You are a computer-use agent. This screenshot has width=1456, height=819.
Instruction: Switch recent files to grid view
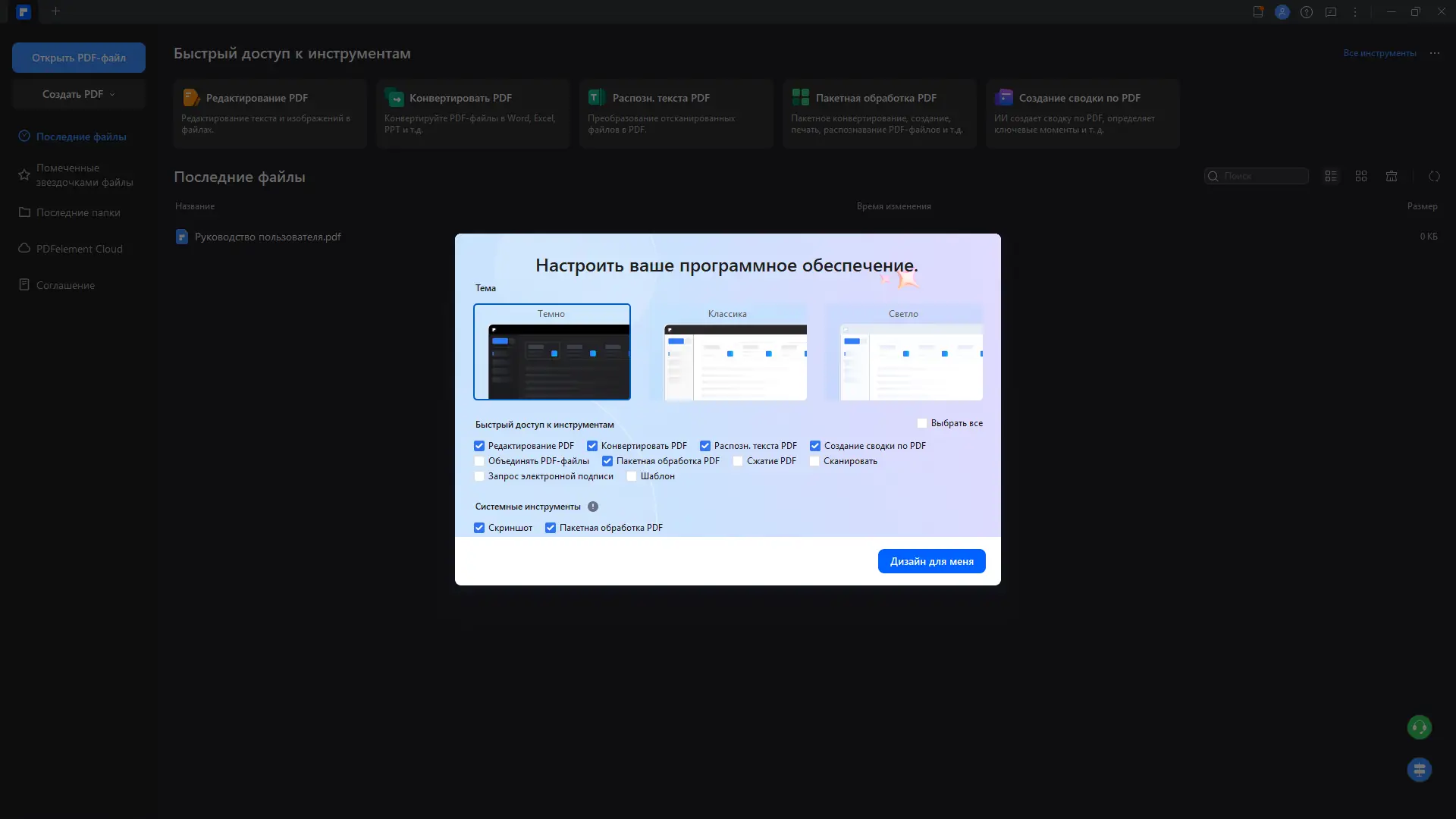pyautogui.click(x=1360, y=175)
